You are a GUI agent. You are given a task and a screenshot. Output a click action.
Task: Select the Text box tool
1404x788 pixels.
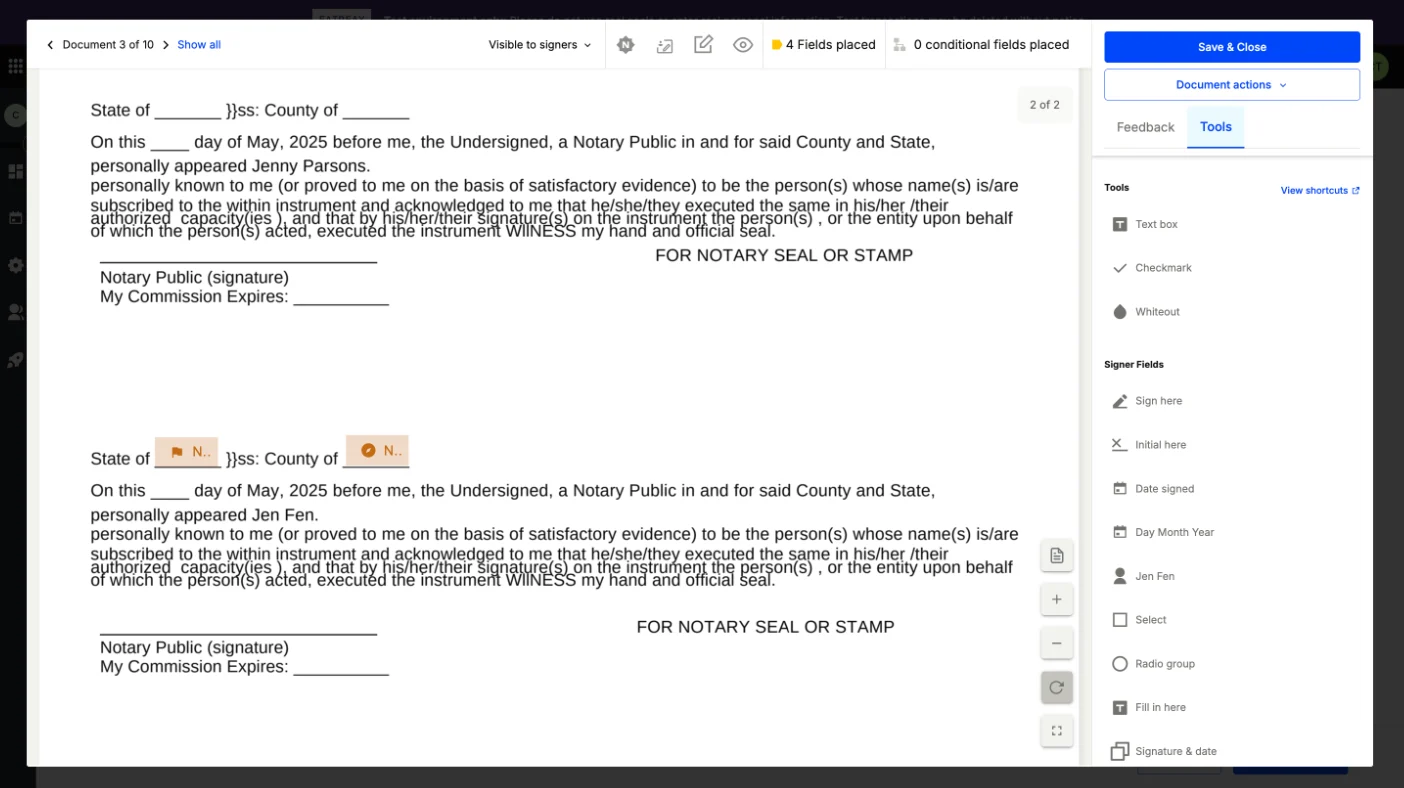pyautogui.click(x=1146, y=224)
